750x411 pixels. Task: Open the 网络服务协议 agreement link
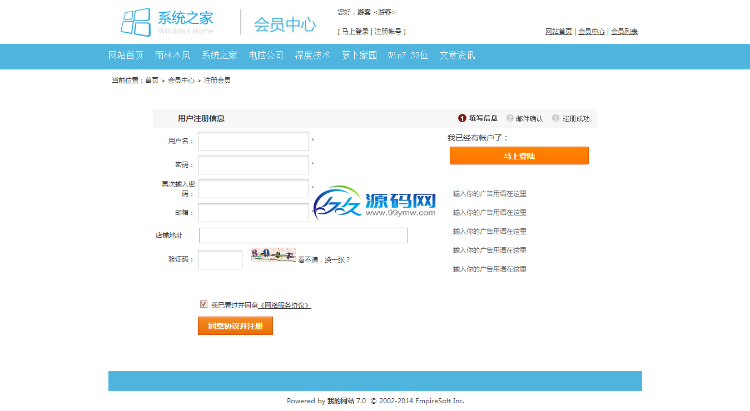coord(285,305)
